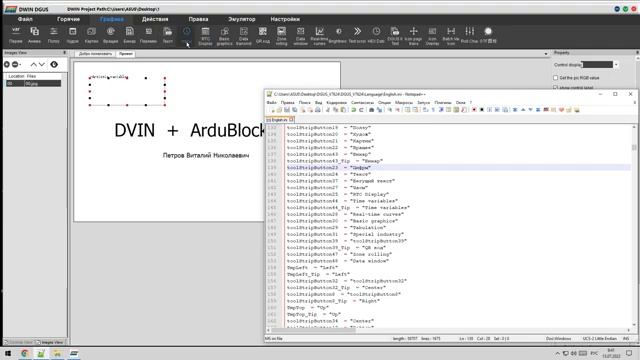Open Windows Start menu
Screen dimensions: 640x360
tap(8, 353)
